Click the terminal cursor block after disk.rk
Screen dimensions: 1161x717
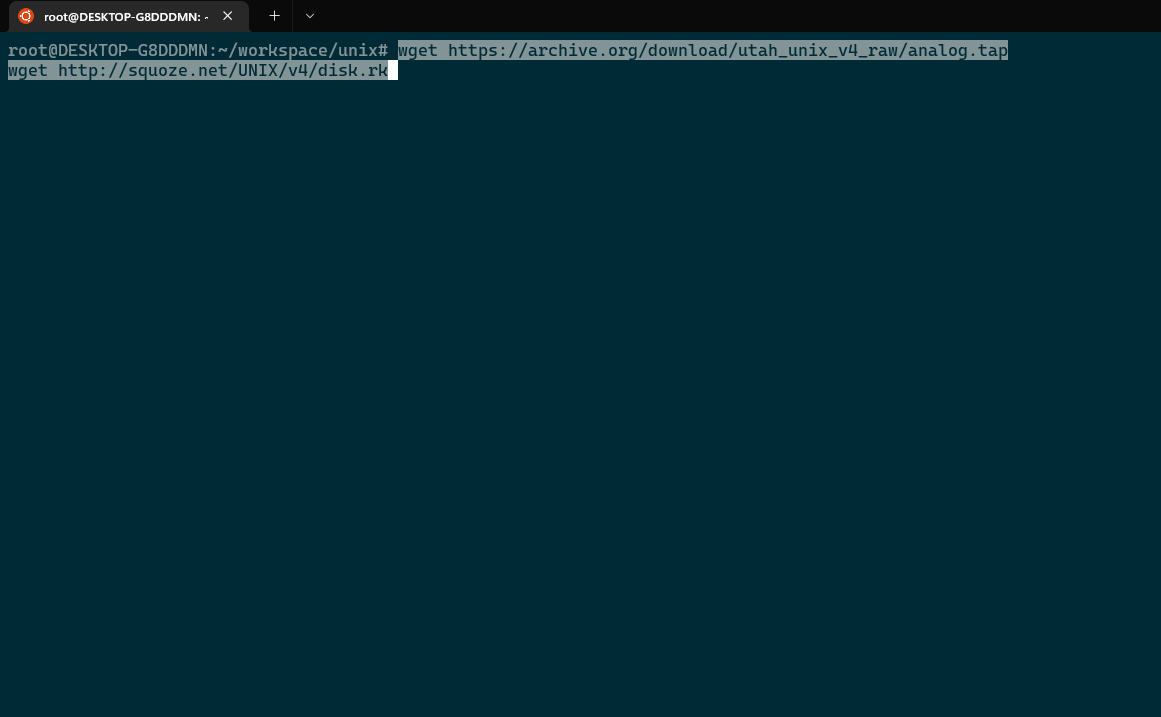pos(393,70)
